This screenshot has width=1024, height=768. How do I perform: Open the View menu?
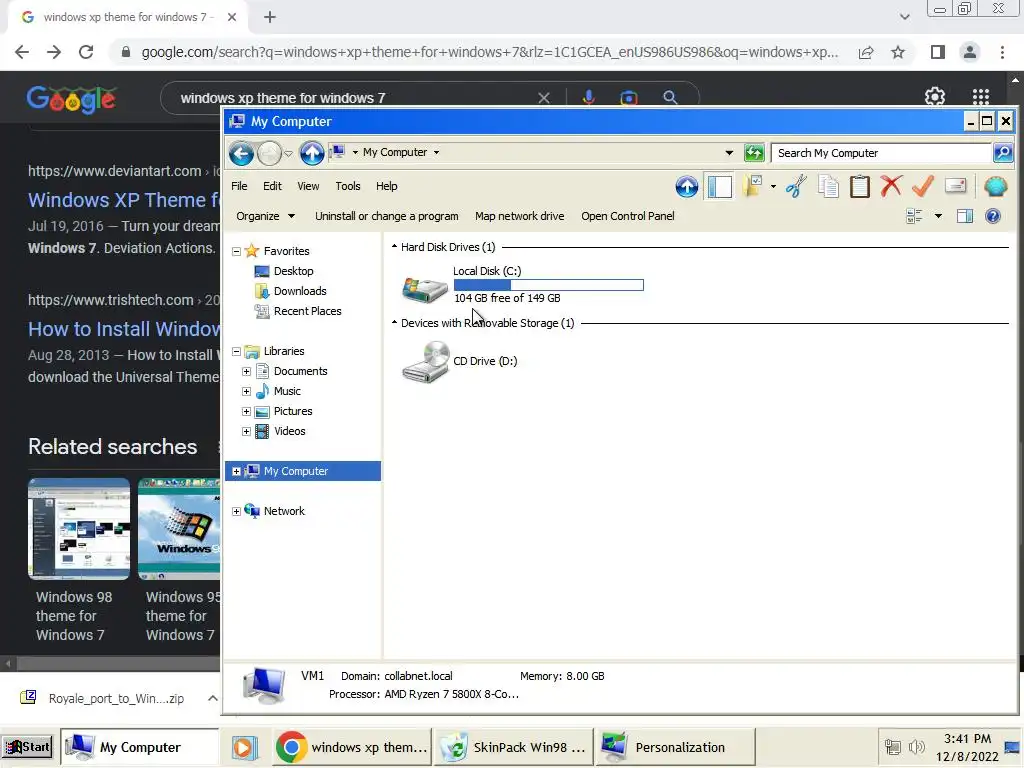pos(308,186)
